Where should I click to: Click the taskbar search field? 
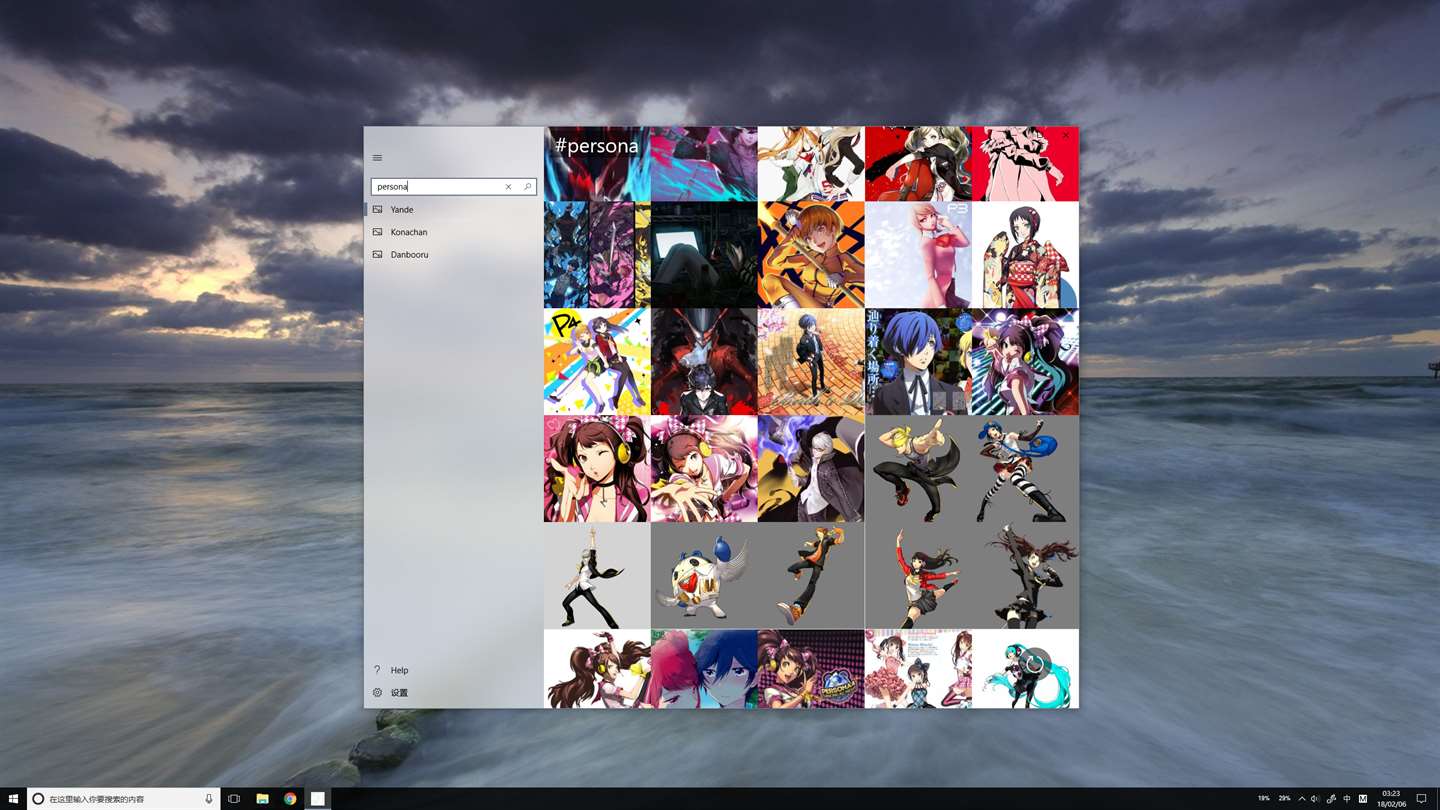(x=124, y=799)
